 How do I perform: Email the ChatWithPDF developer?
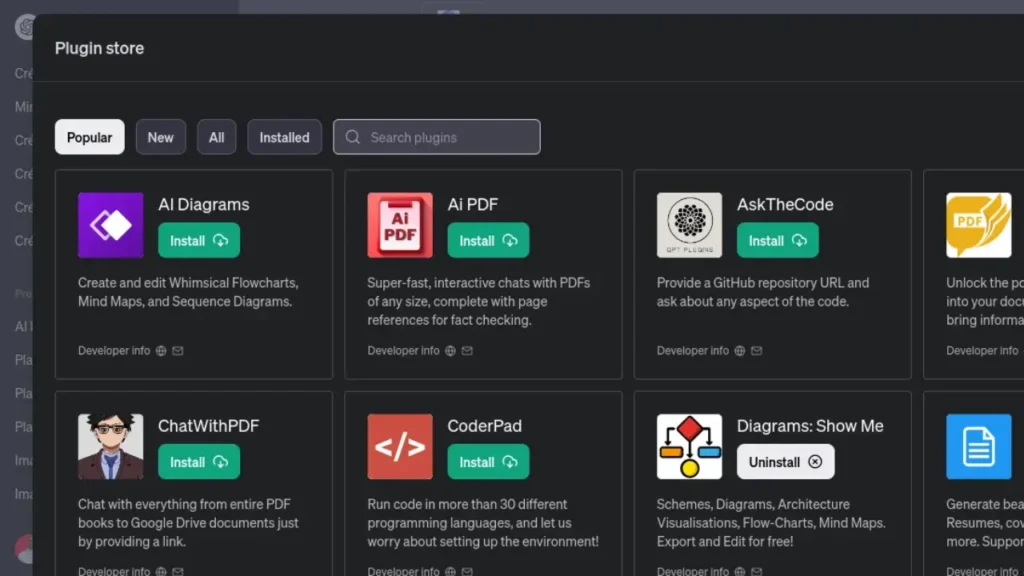coord(178,571)
